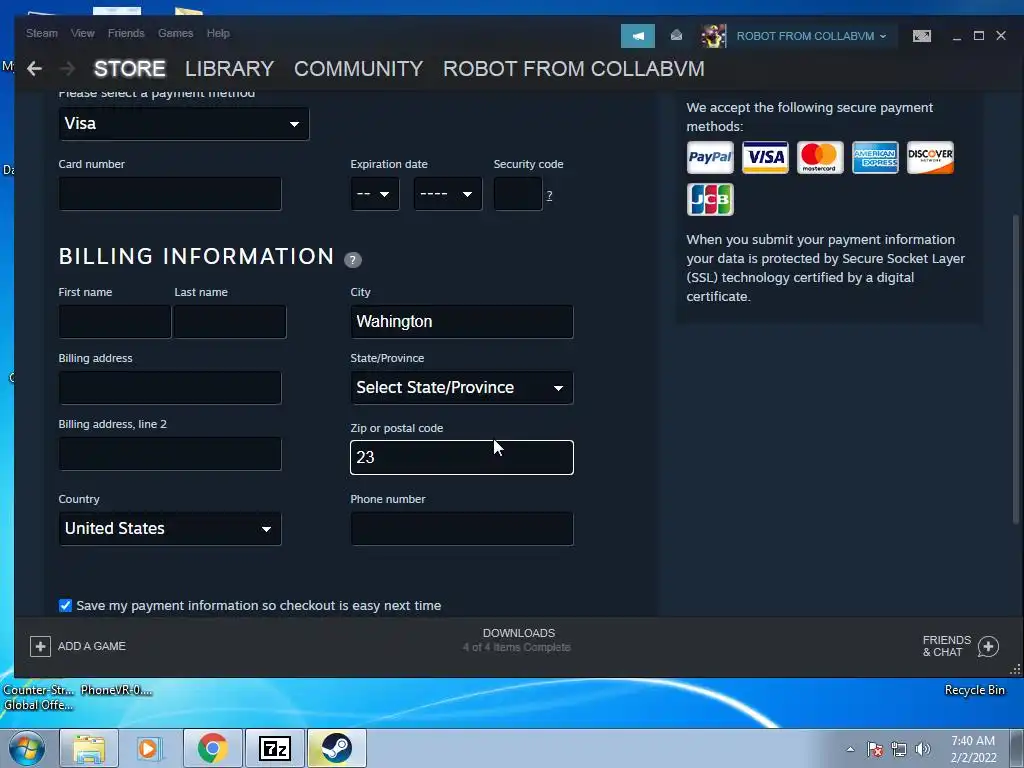The width and height of the screenshot is (1024, 768).
Task: Click the Downloads status button
Action: pyautogui.click(x=519, y=640)
